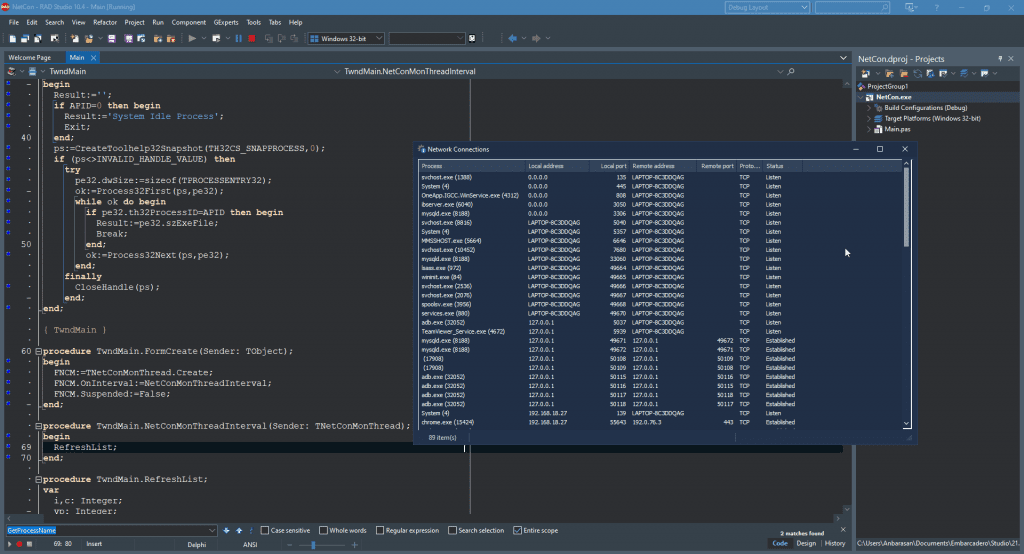Screen dimensions: 1024x554
Task: Open the File menu
Action: click(x=14, y=22)
